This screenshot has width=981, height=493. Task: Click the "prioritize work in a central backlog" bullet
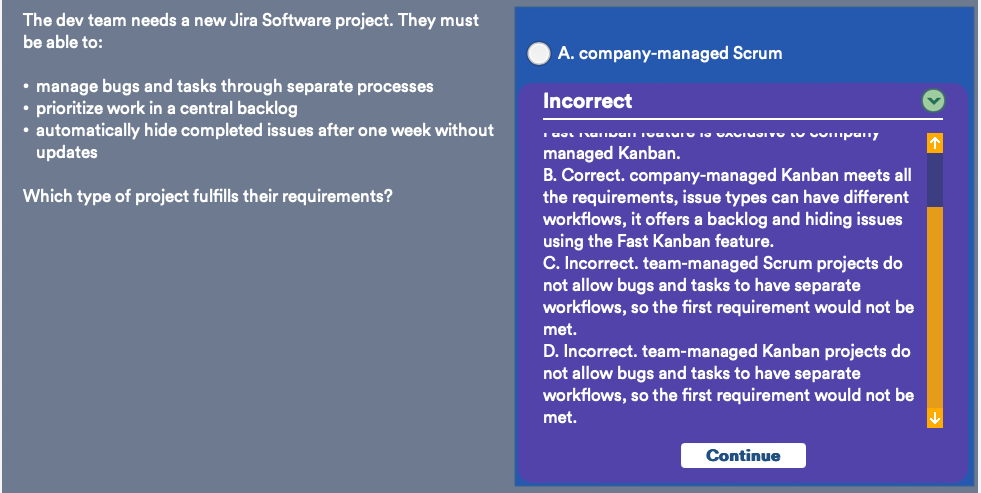166,108
